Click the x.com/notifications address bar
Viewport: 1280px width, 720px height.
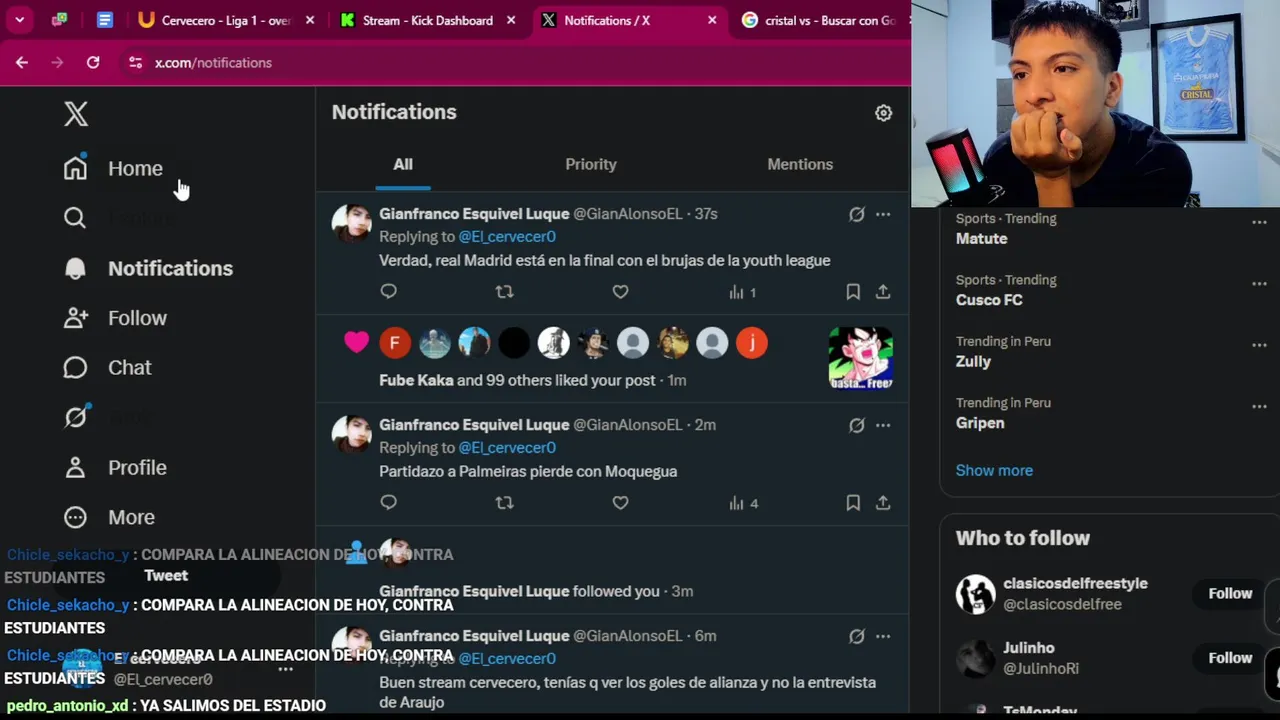pyautogui.click(x=213, y=62)
